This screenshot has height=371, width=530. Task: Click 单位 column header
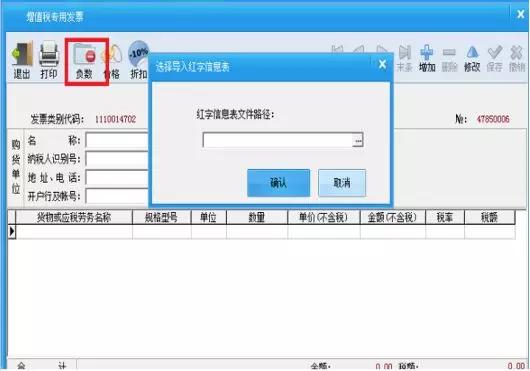(x=209, y=217)
